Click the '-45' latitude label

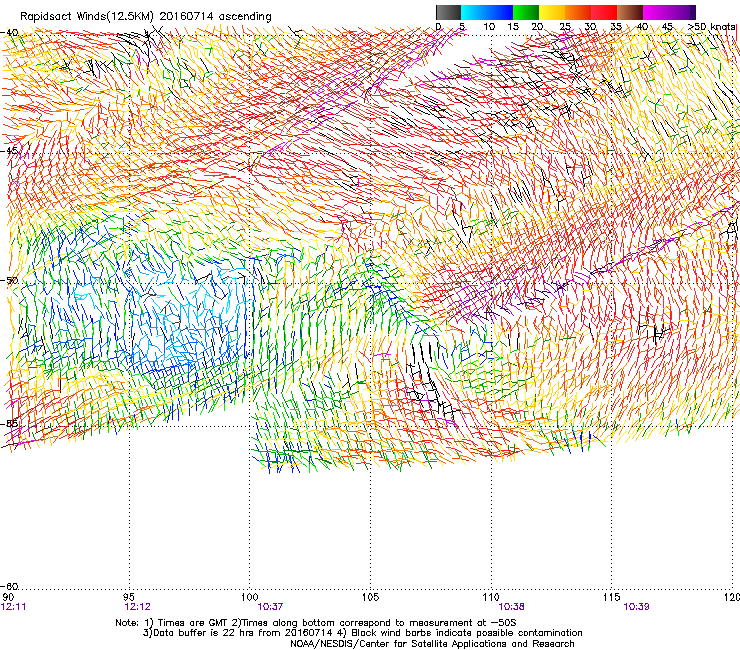(9, 151)
